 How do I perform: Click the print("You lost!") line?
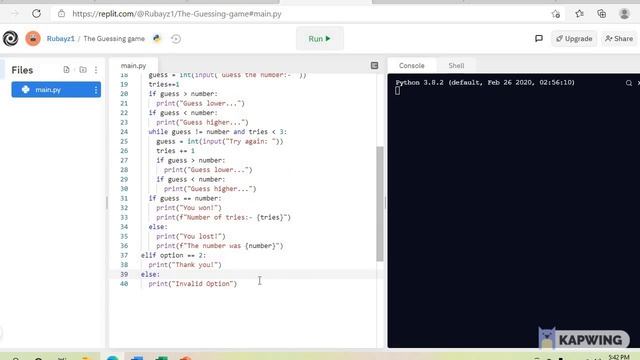click(x=191, y=236)
